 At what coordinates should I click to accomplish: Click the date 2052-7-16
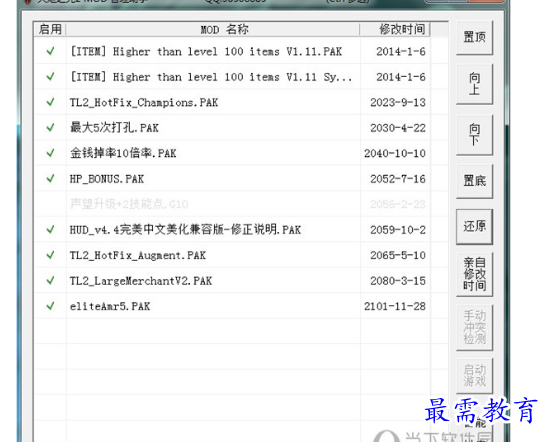click(x=398, y=179)
